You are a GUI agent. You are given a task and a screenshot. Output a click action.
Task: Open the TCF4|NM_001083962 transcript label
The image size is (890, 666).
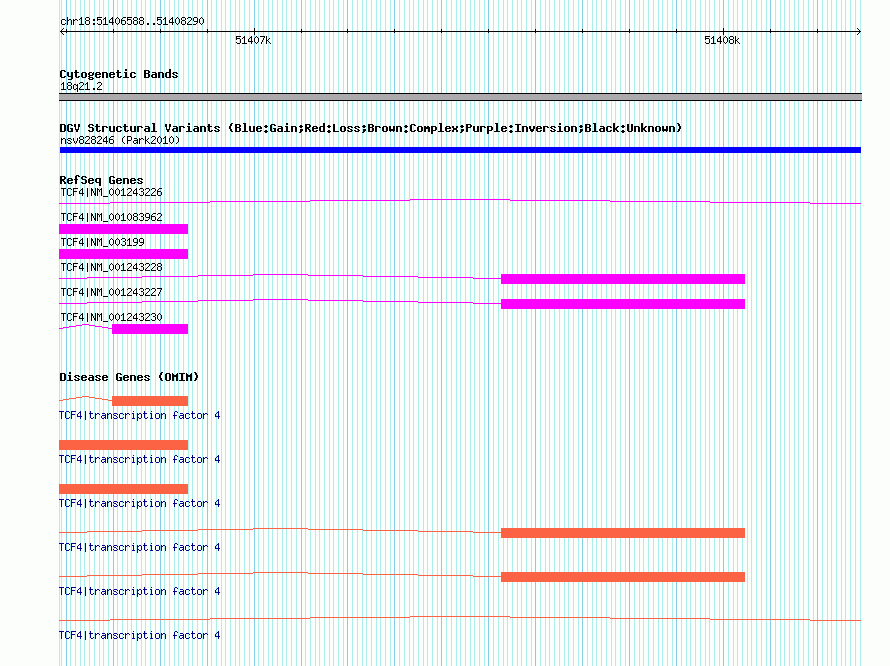tap(111, 217)
